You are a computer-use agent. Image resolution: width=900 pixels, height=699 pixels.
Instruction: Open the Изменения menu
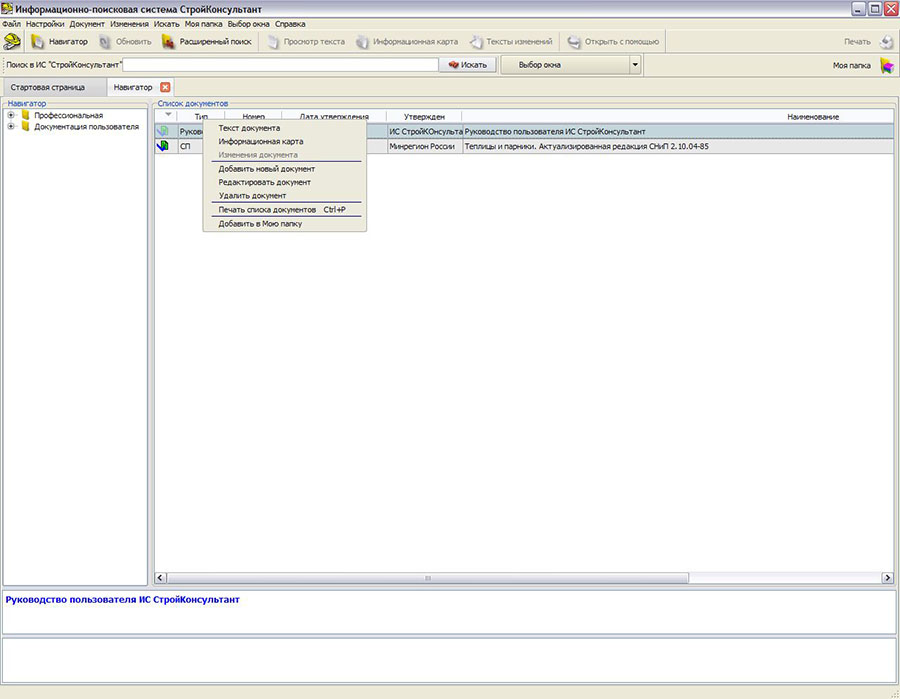point(129,24)
